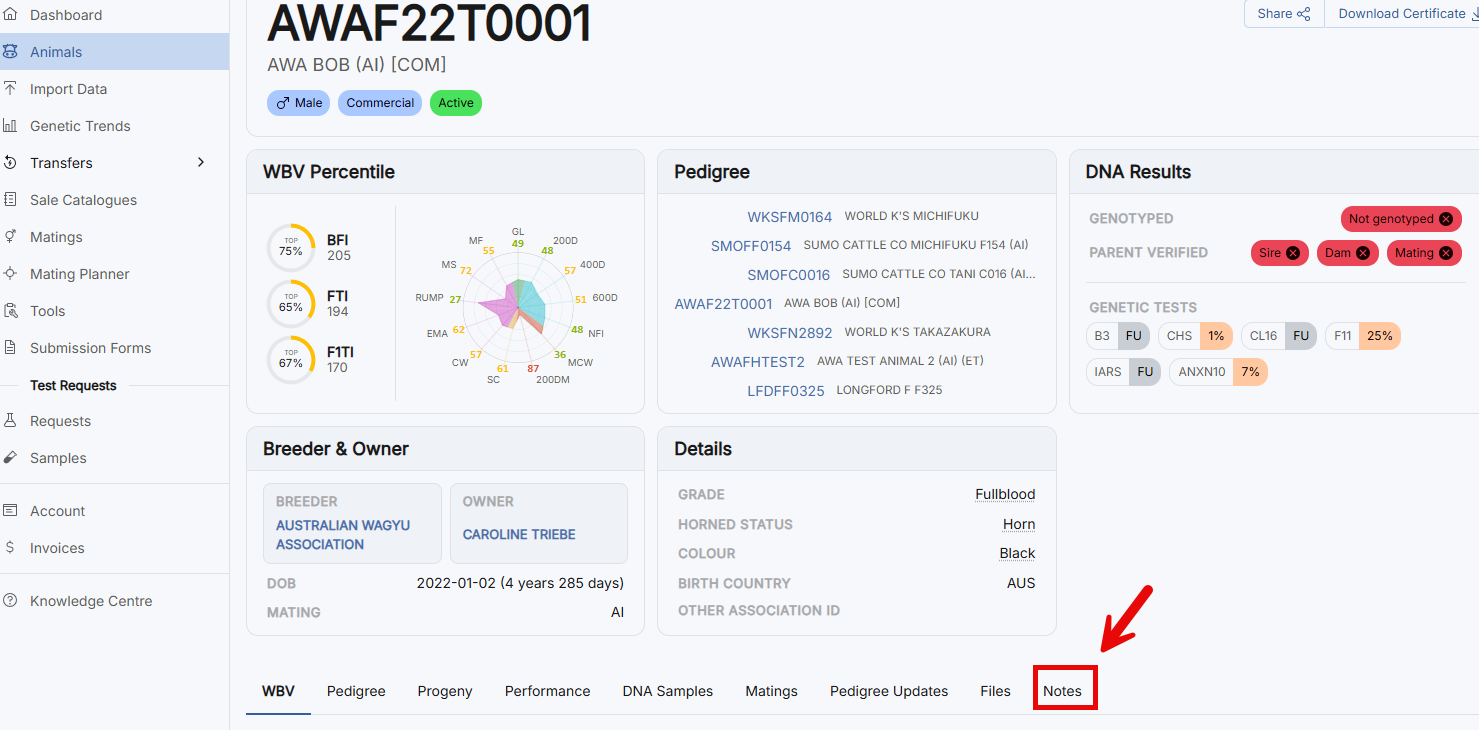
Task: Click the share nodes icon beside Share
Action: [1304, 14]
